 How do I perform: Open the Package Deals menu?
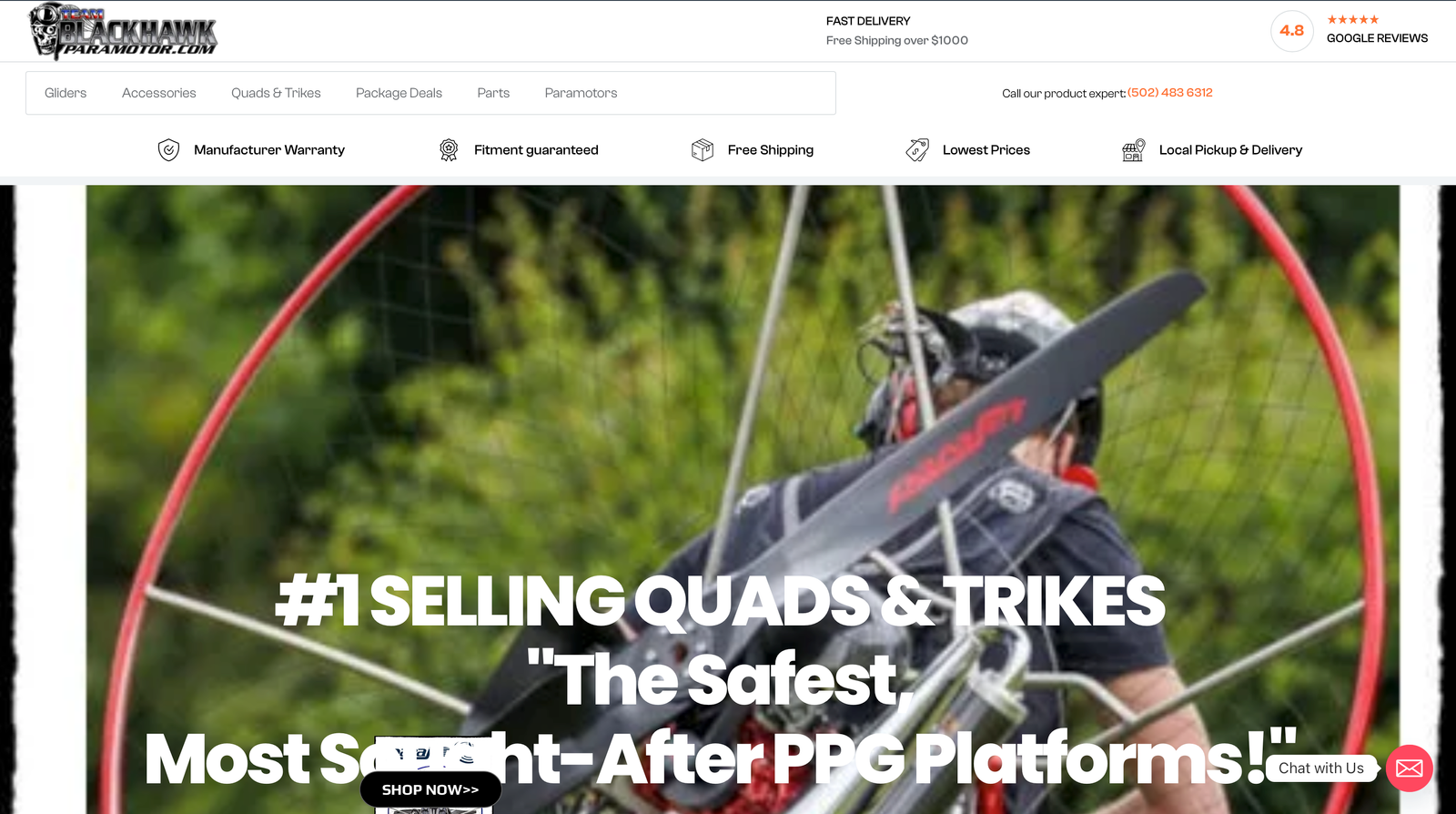click(x=399, y=93)
